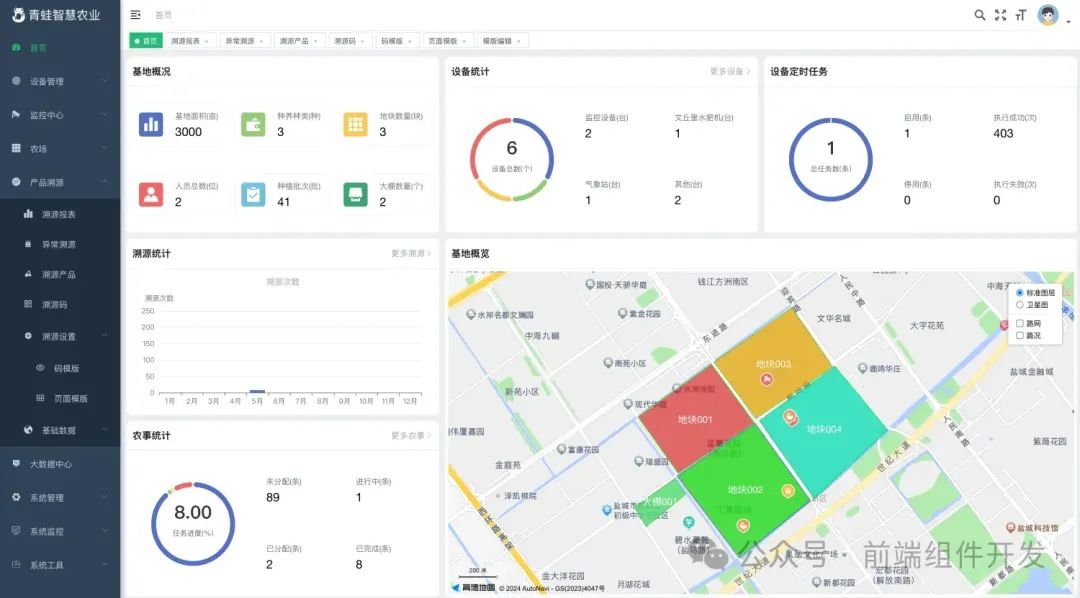
Task: Open the 更多农事 link
Action: 411,435
